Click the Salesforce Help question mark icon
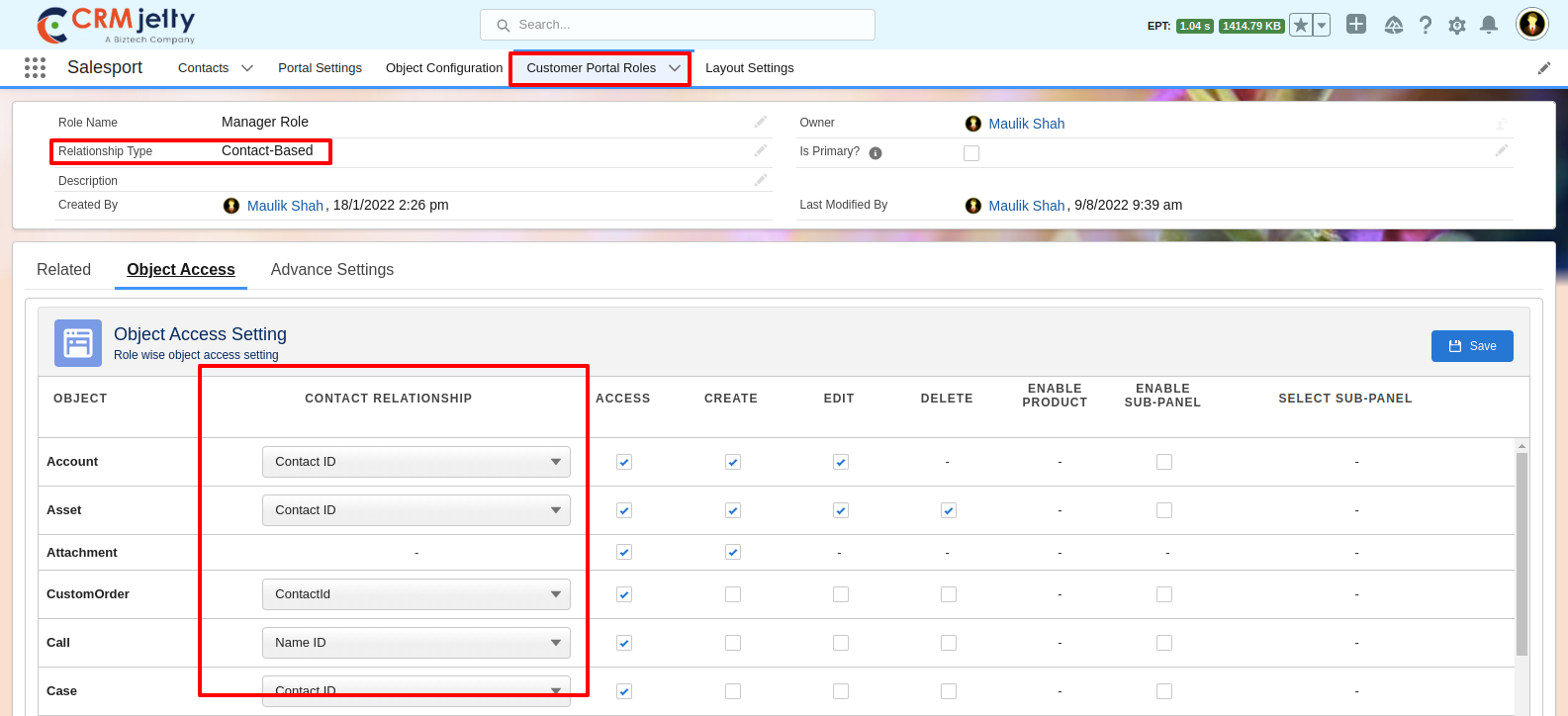The width and height of the screenshot is (1568, 716). point(1425,26)
